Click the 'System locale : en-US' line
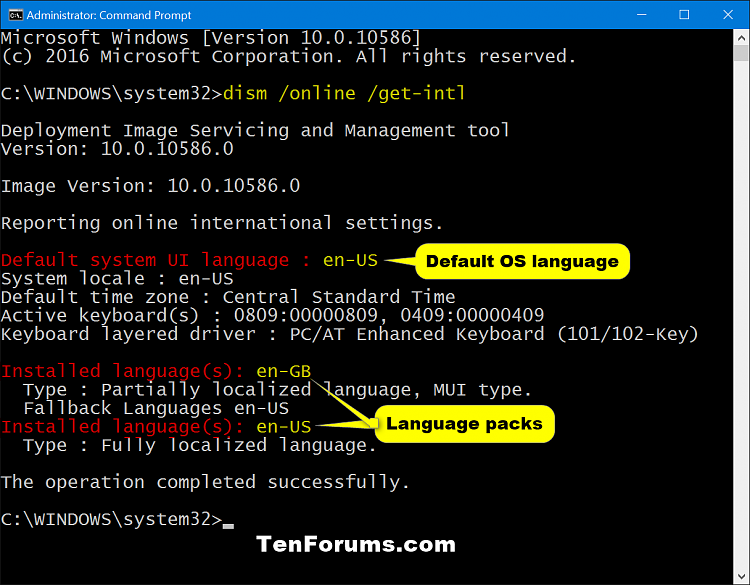 click(117, 279)
